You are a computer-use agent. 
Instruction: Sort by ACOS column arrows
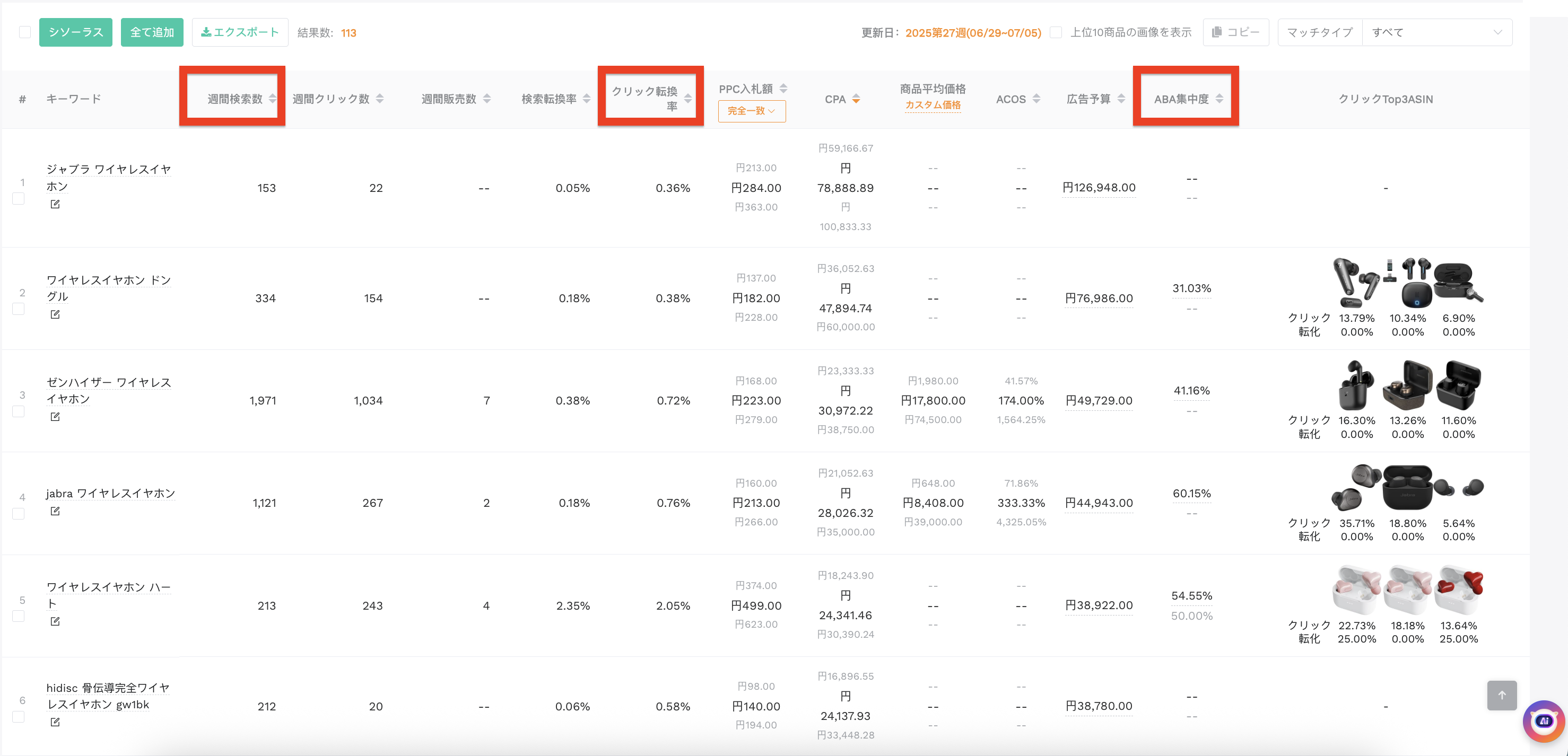1036,99
